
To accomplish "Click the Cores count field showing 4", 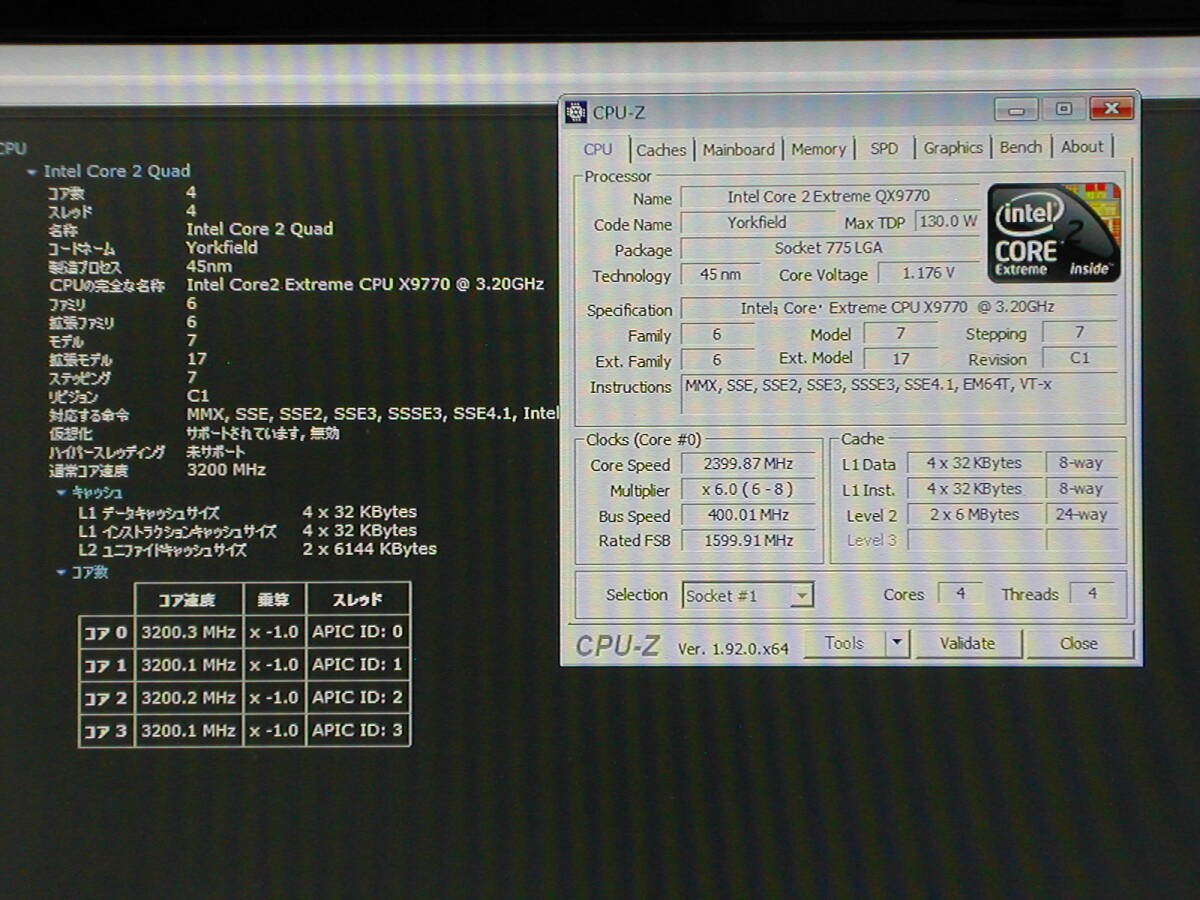I will pos(960,593).
